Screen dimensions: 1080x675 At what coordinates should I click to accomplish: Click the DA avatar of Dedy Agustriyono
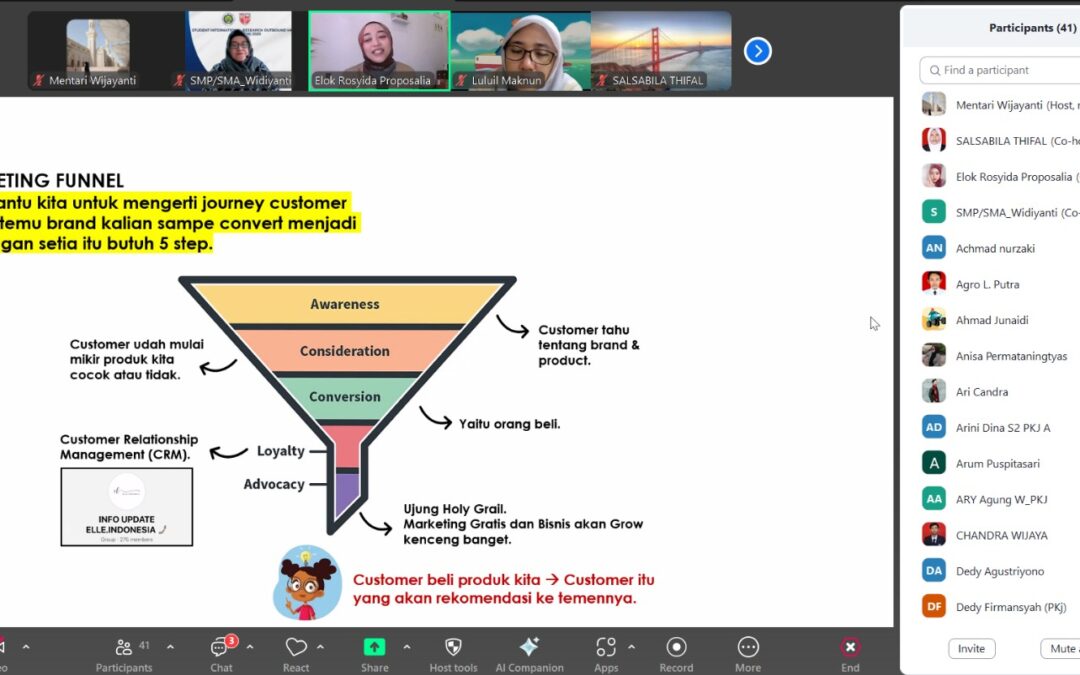[x=934, y=570]
